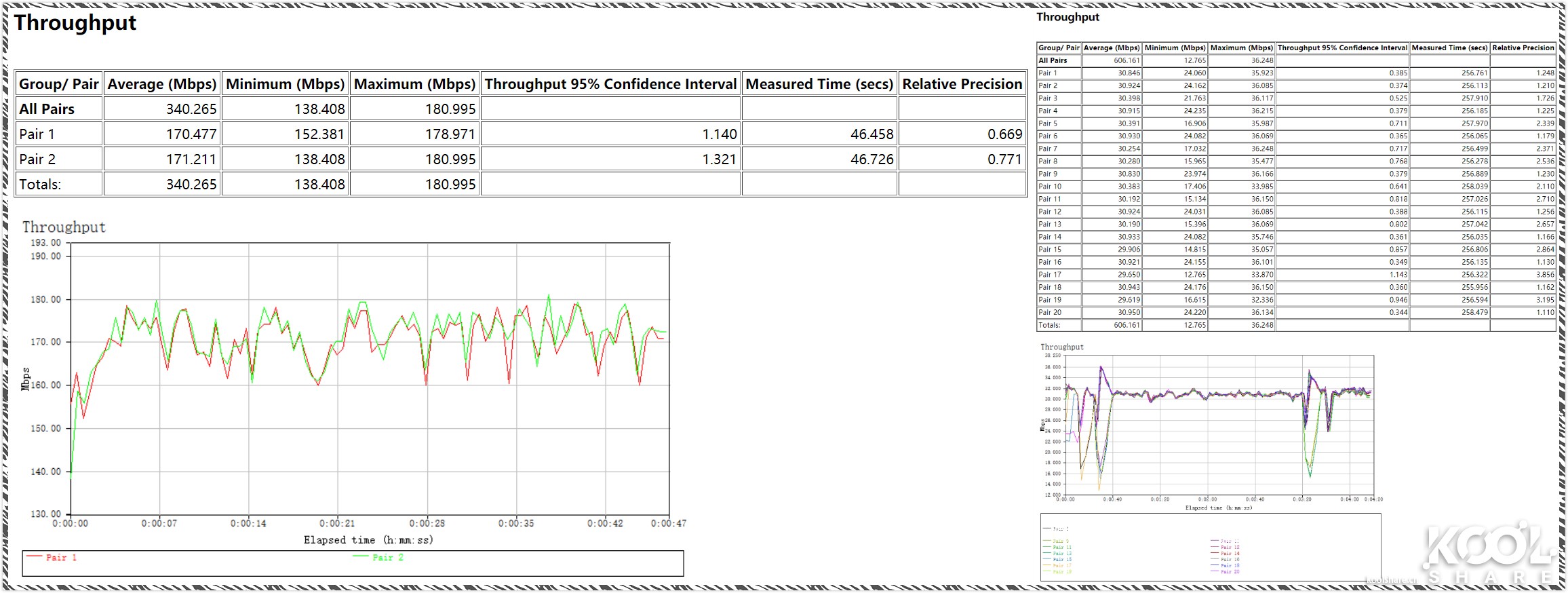
Task: Select Pair 17 in the right chart legend
Action: point(1061,566)
